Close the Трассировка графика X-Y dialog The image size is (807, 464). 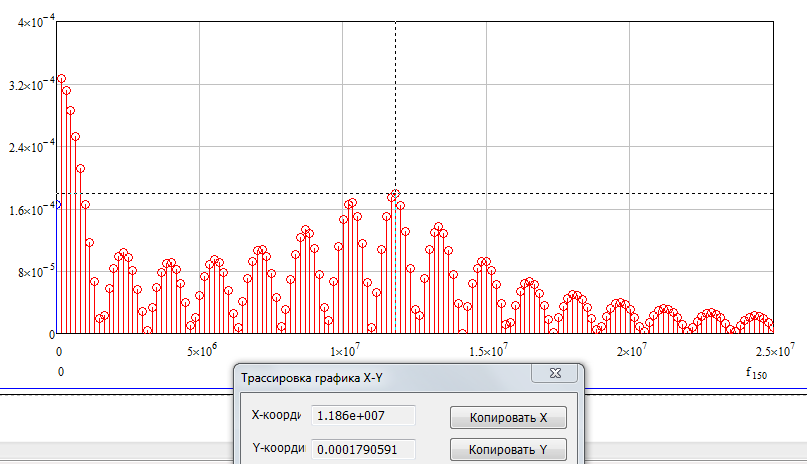(555, 373)
